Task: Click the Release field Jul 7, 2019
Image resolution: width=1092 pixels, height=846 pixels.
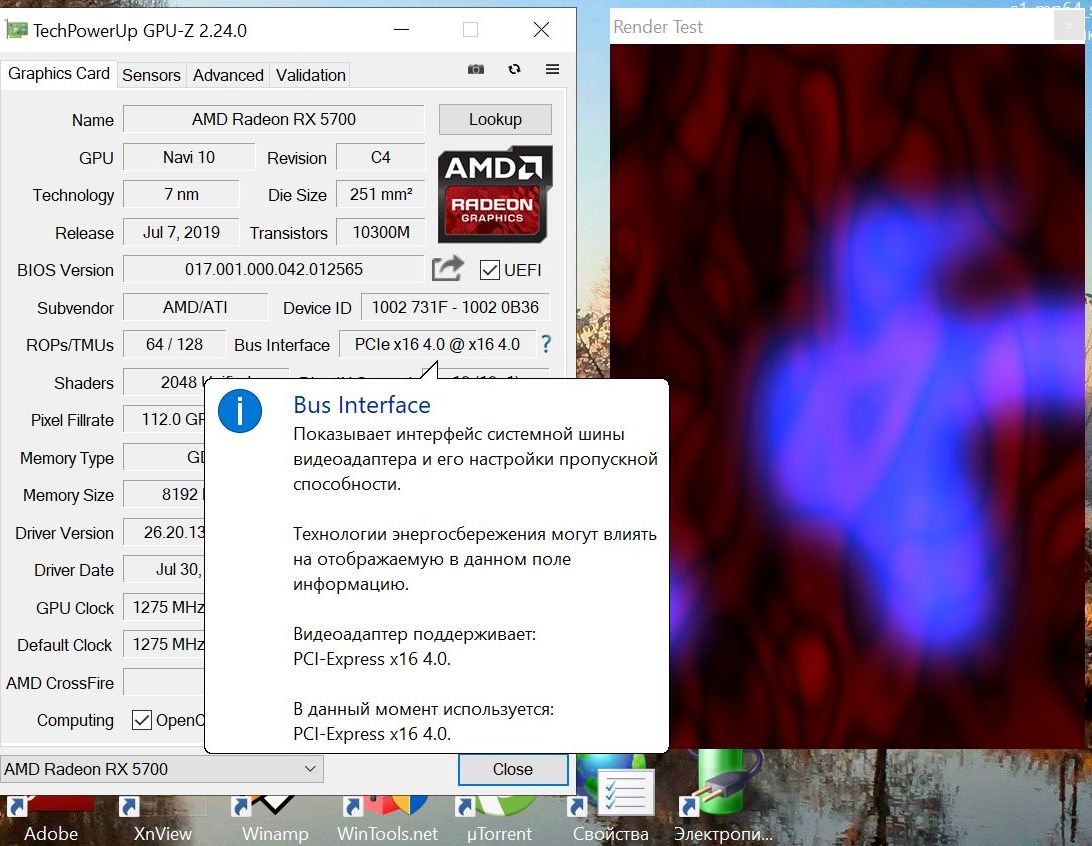Action: (181, 233)
